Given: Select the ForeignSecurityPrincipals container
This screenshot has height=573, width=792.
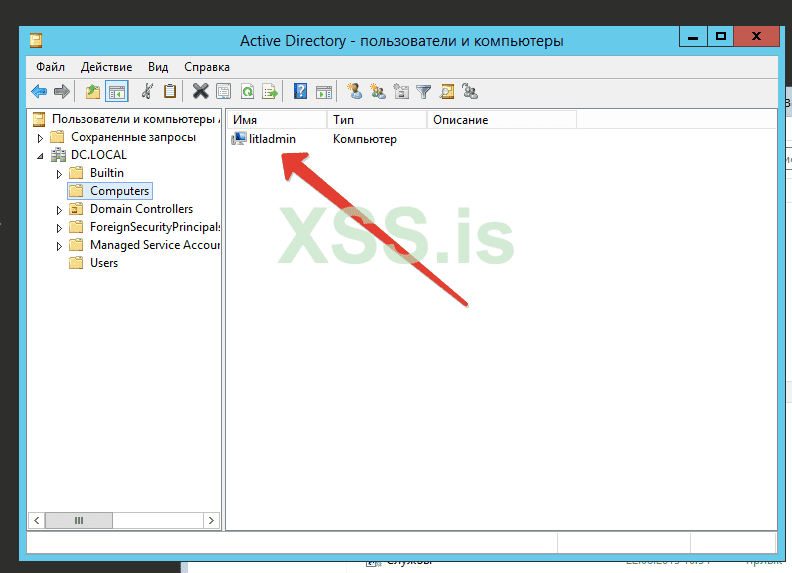Looking at the screenshot, I should (155, 227).
